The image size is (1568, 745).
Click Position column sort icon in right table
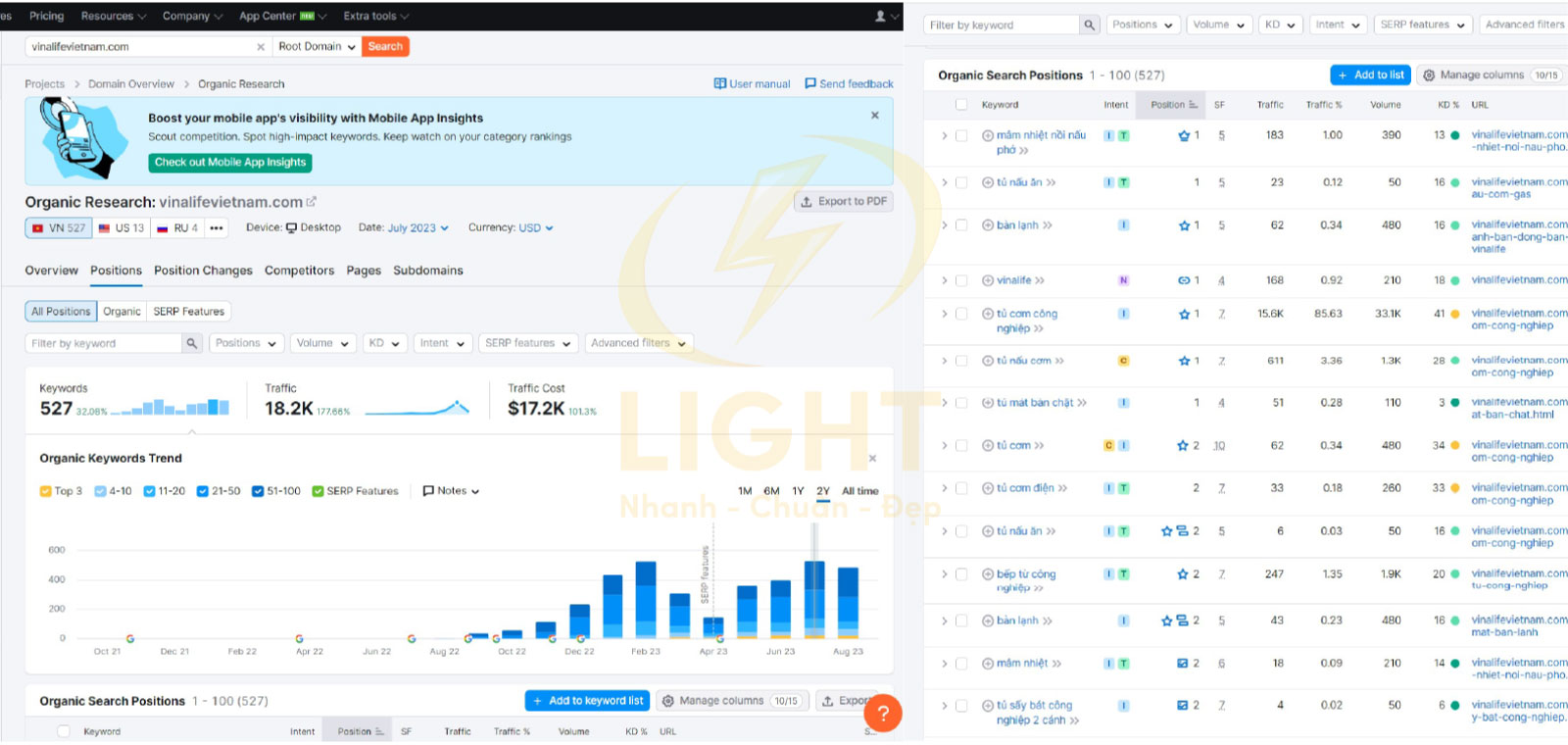1193,105
